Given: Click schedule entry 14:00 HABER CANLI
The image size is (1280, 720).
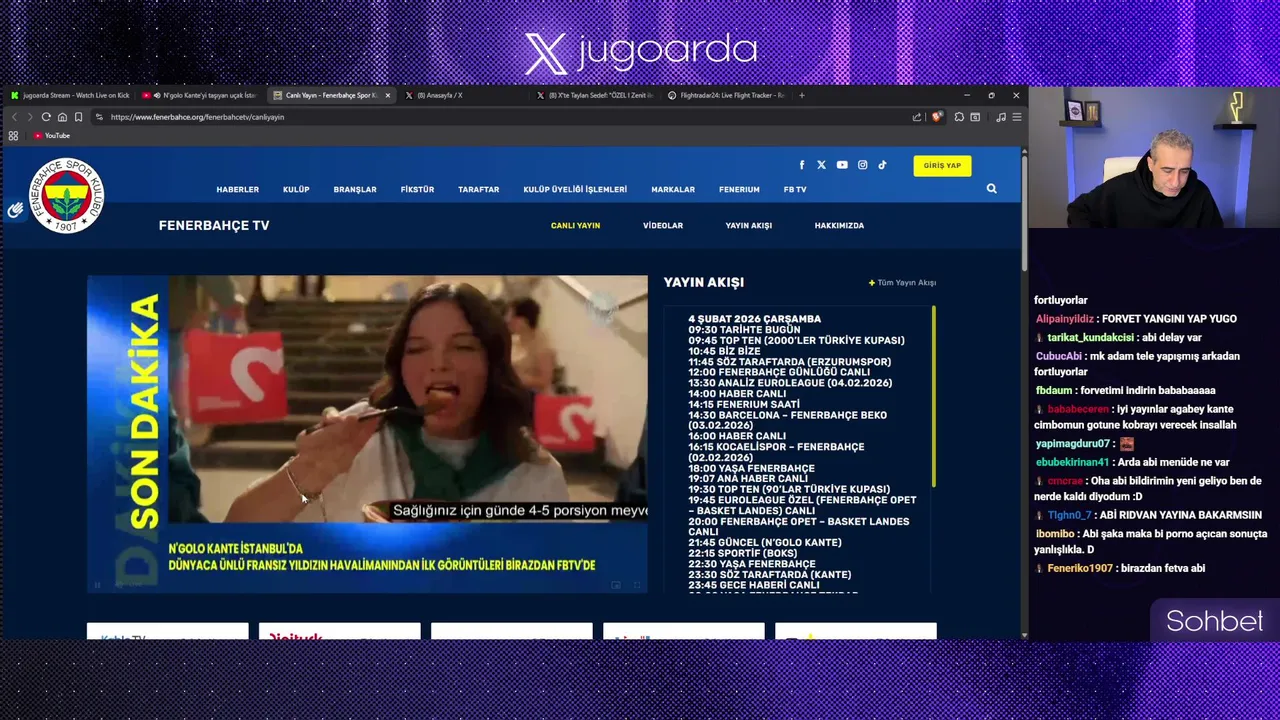Looking at the screenshot, I should 737,394.
